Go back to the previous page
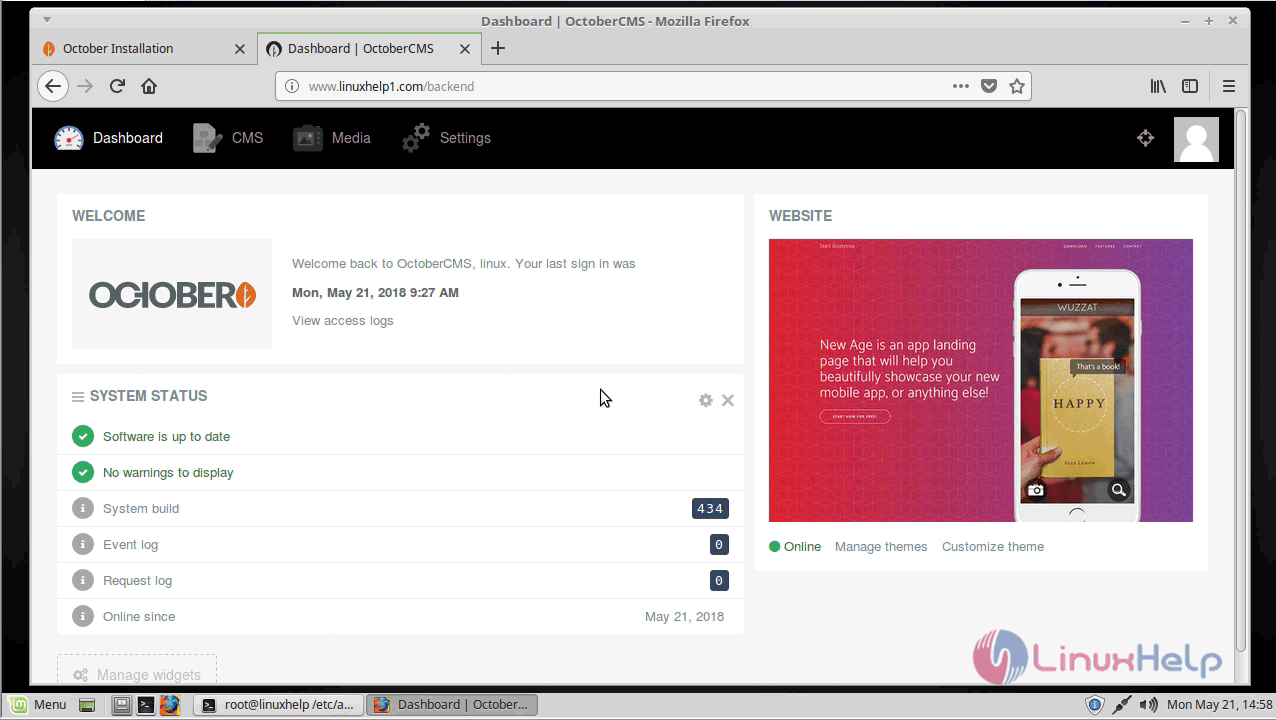The width and height of the screenshot is (1276, 720). (53, 86)
